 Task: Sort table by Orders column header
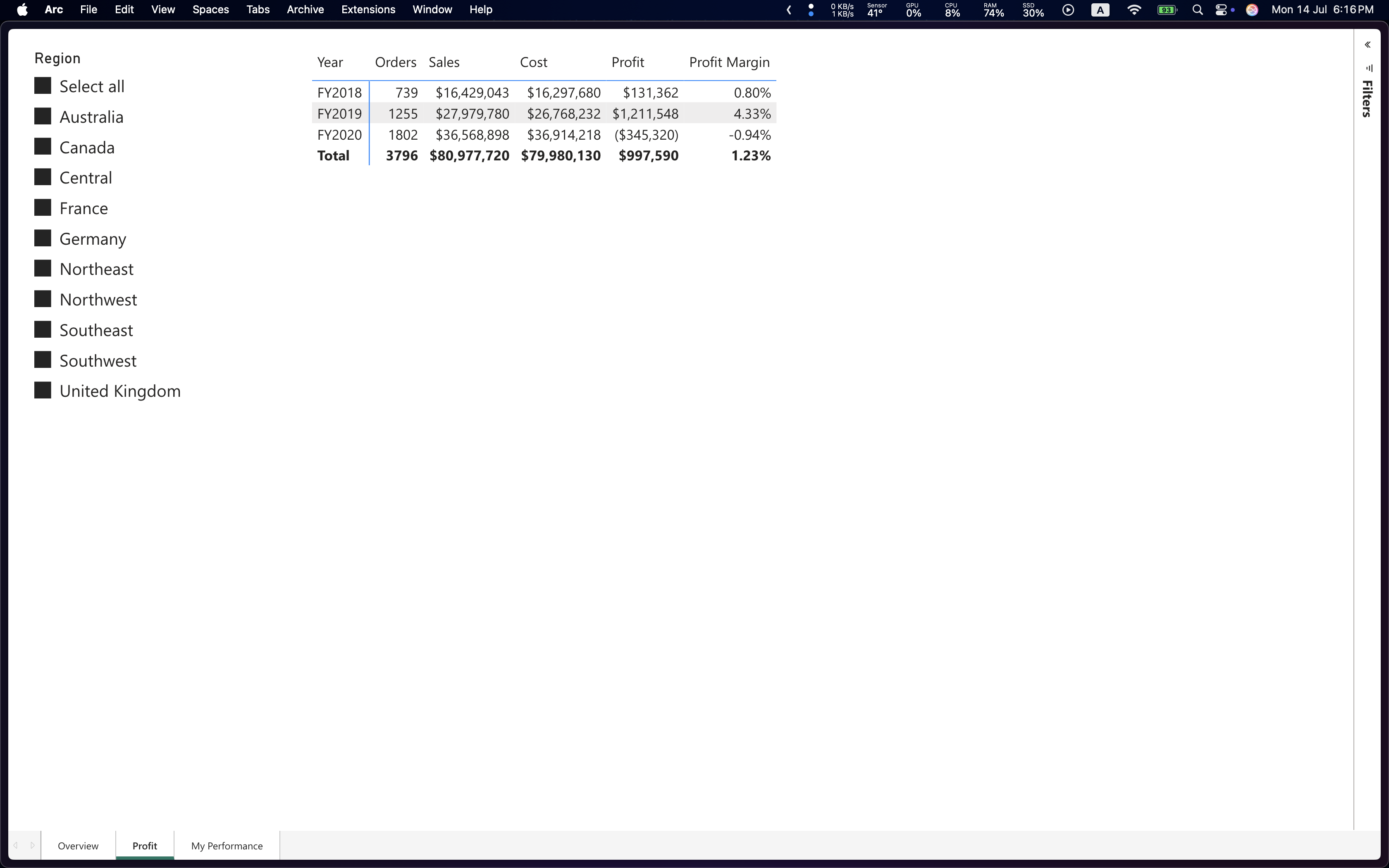point(396,62)
